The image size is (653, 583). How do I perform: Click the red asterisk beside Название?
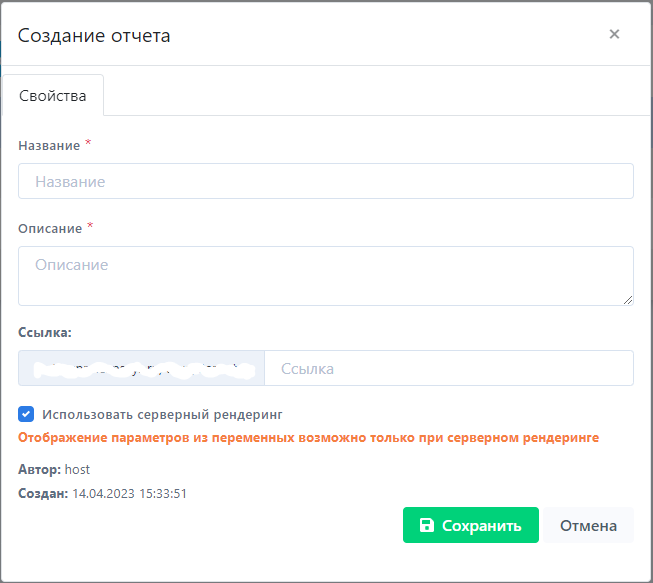click(x=88, y=144)
